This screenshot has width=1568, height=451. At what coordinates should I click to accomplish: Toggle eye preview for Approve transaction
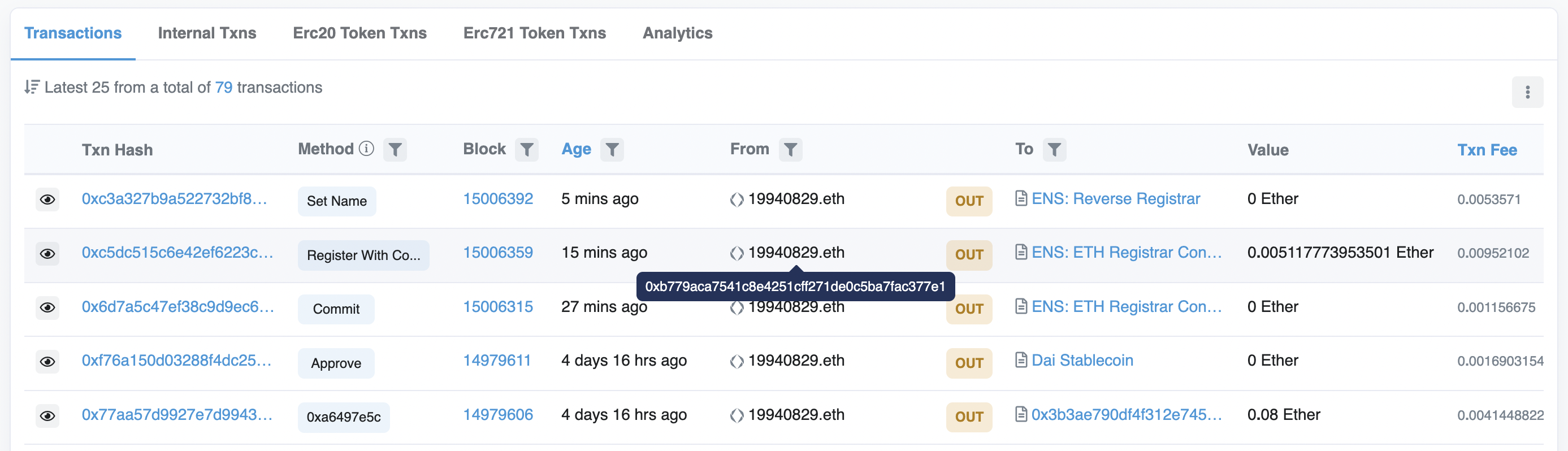coord(47,362)
